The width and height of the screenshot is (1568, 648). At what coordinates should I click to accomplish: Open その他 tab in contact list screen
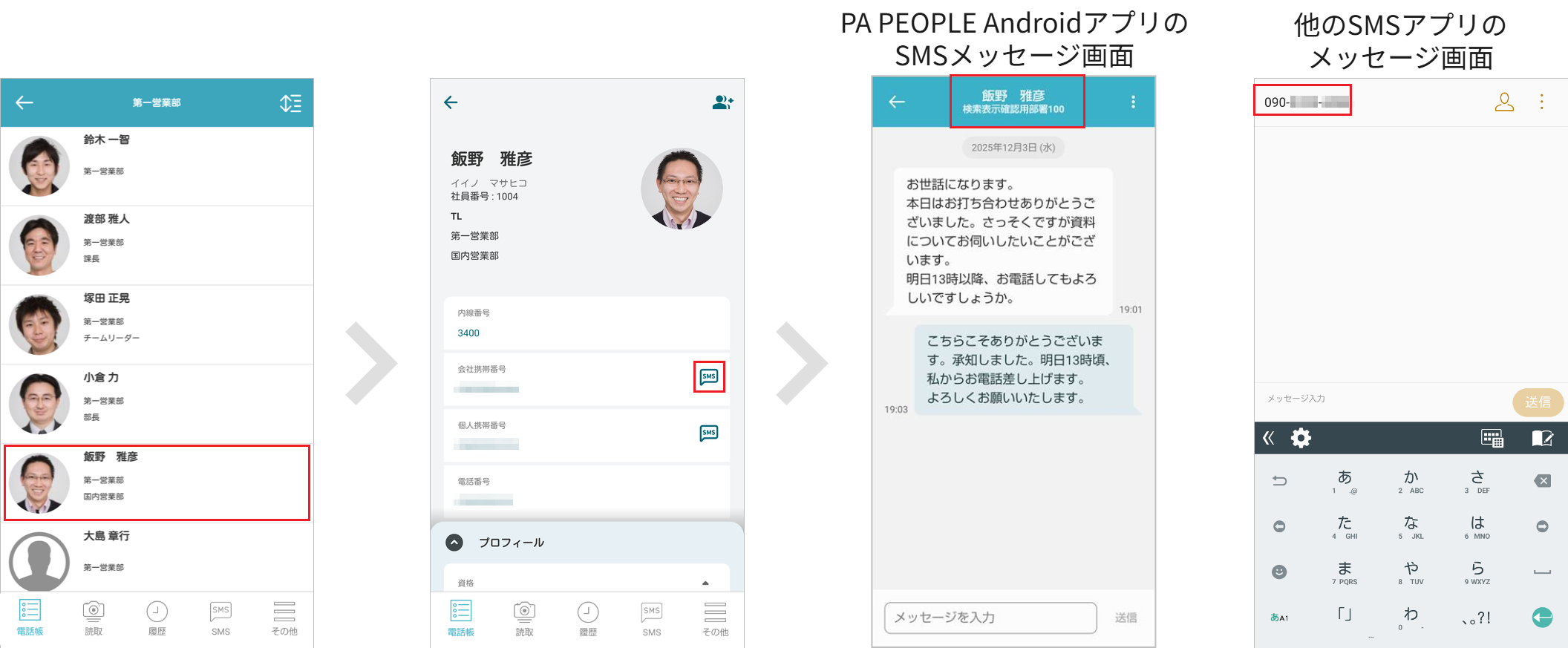point(284,618)
